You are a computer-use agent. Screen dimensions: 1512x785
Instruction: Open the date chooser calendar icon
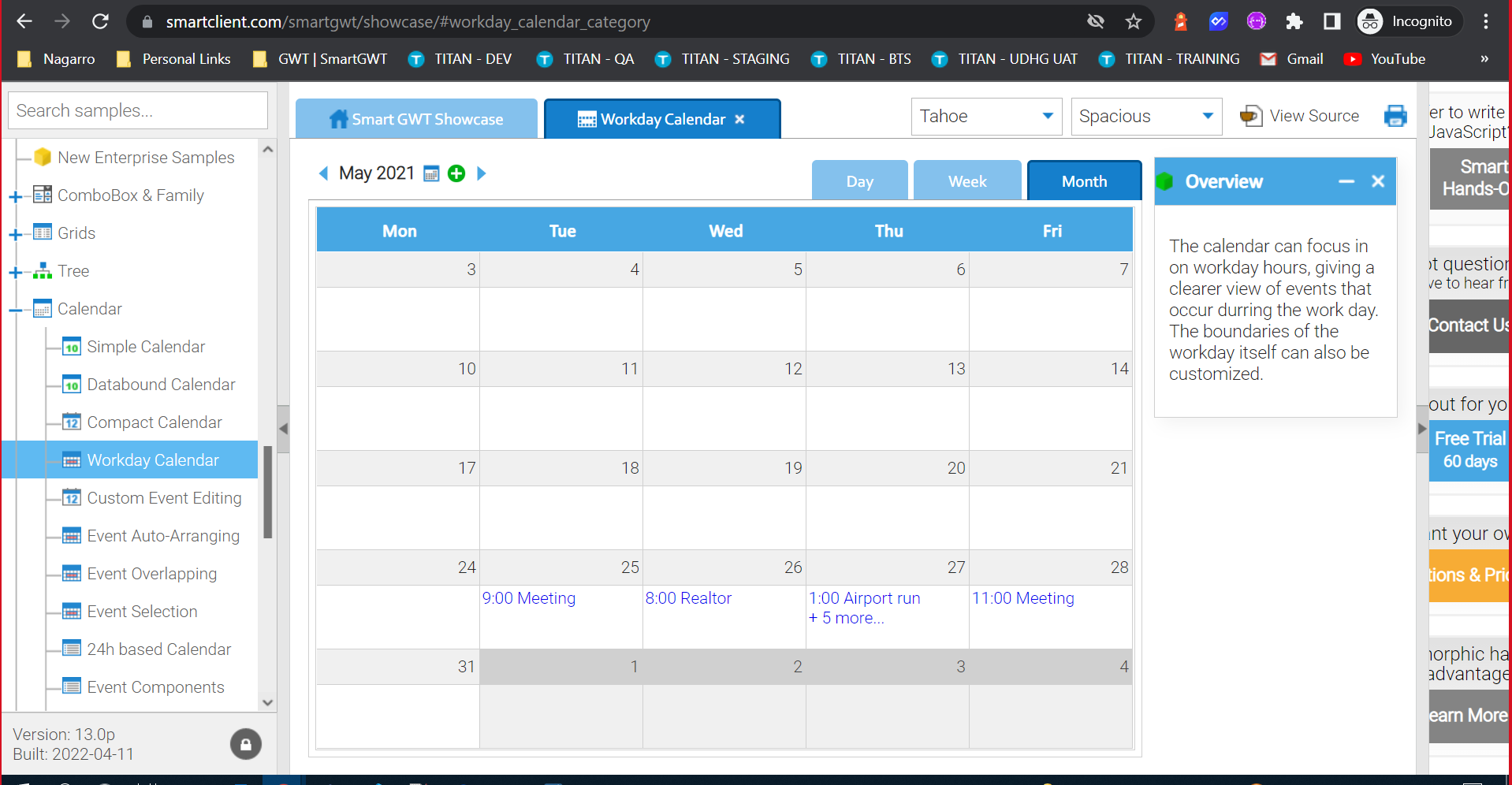pyautogui.click(x=431, y=173)
